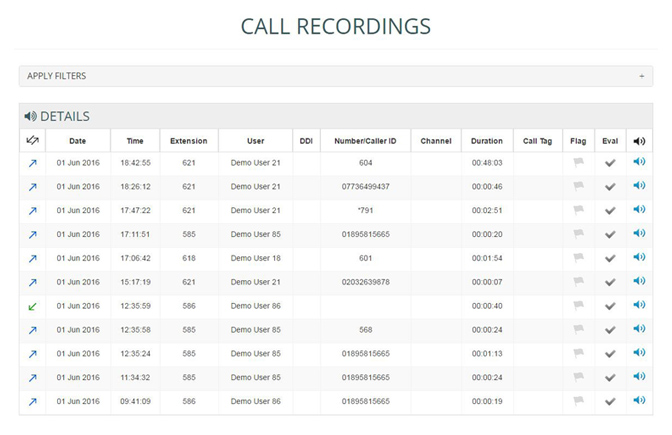The image size is (672, 435).
Task: Select Demo User 86 at 12:35:59
Action: (255, 306)
